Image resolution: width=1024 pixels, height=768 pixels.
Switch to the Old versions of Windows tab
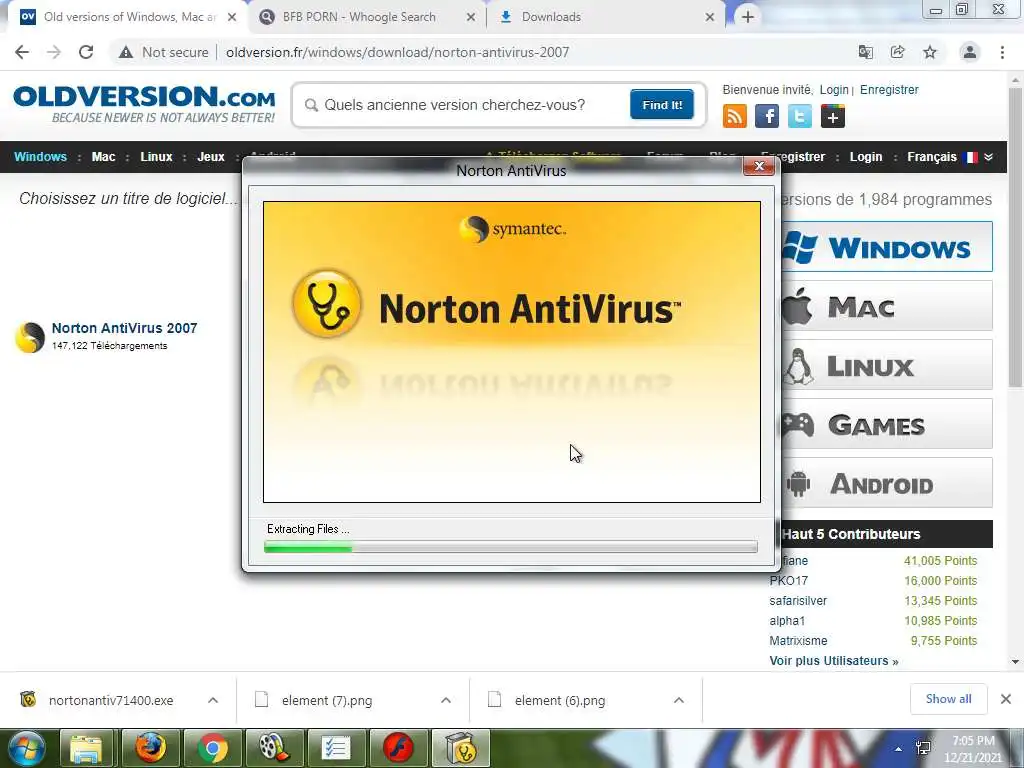pos(129,17)
